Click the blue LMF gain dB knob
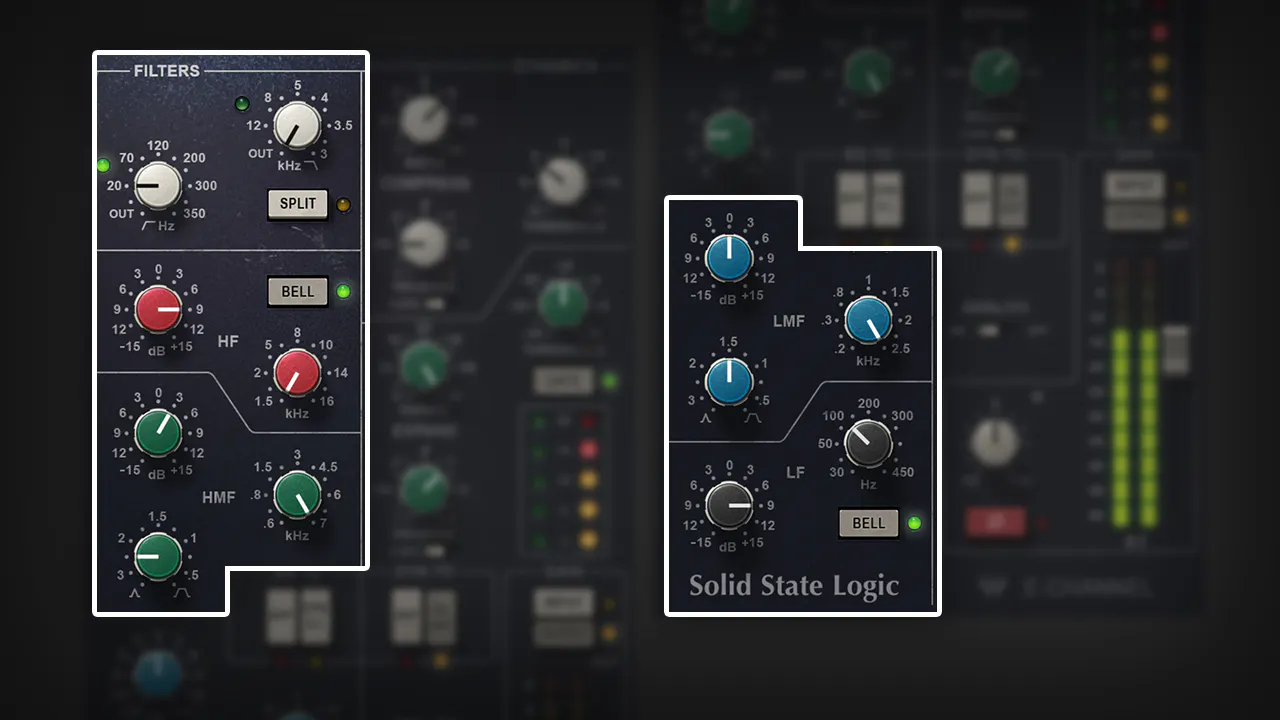The width and height of the screenshot is (1280, 720). [x=729, y=258]
